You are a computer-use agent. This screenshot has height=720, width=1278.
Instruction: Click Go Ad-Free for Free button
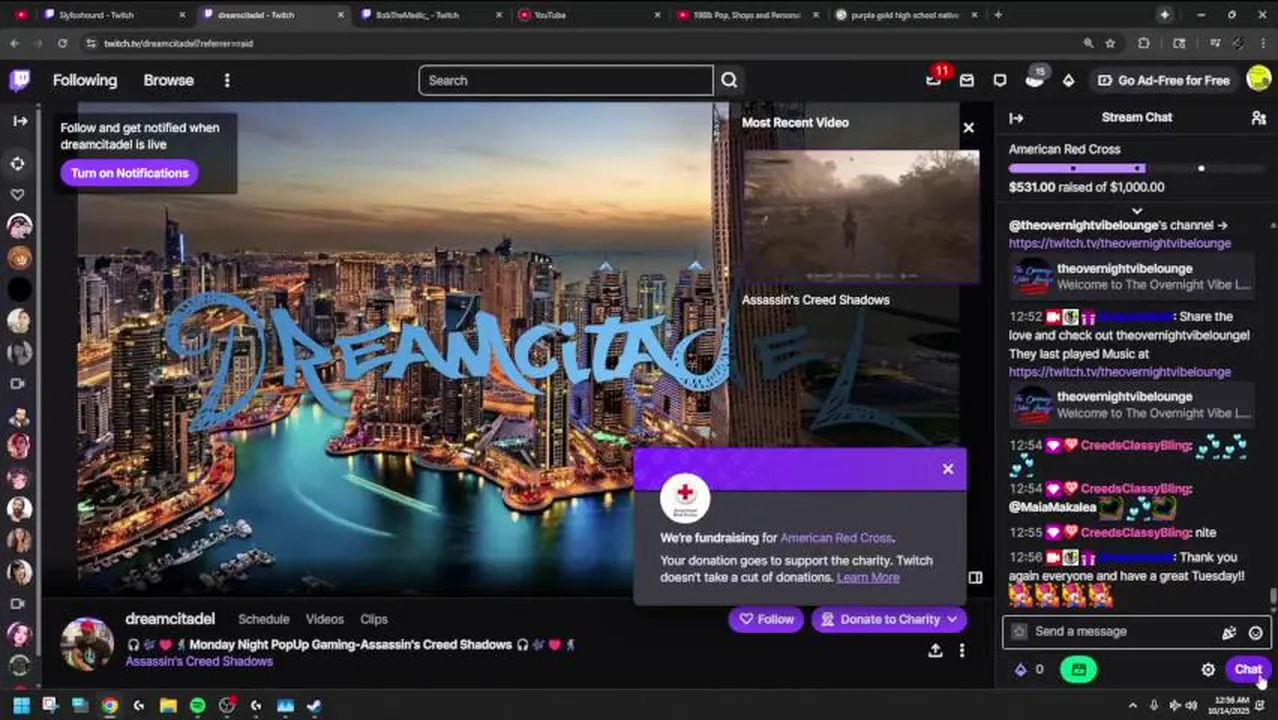coord(1164,80)
